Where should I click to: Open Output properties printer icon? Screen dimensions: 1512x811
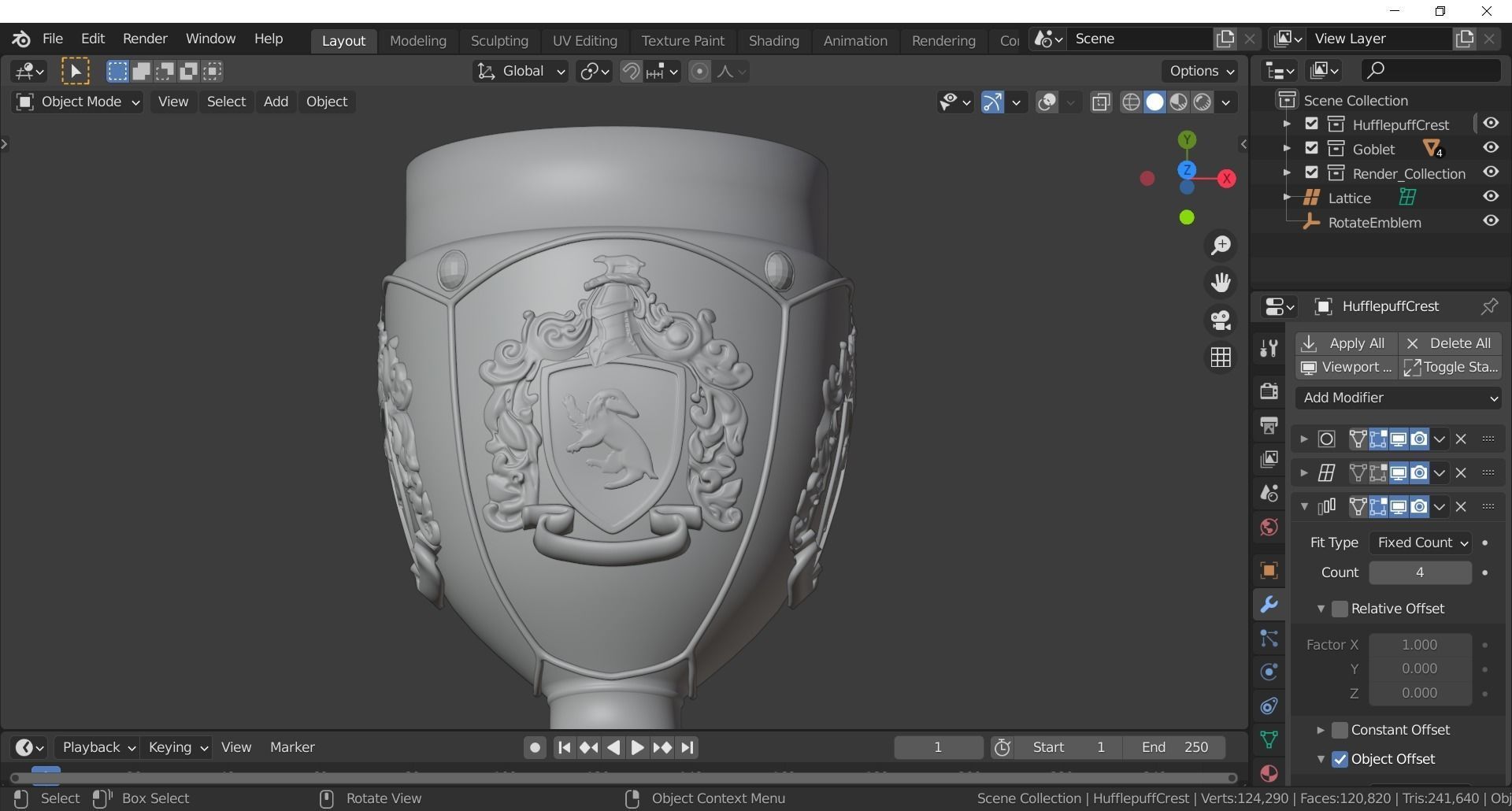pyautogui.click(x=1269, y=425)
